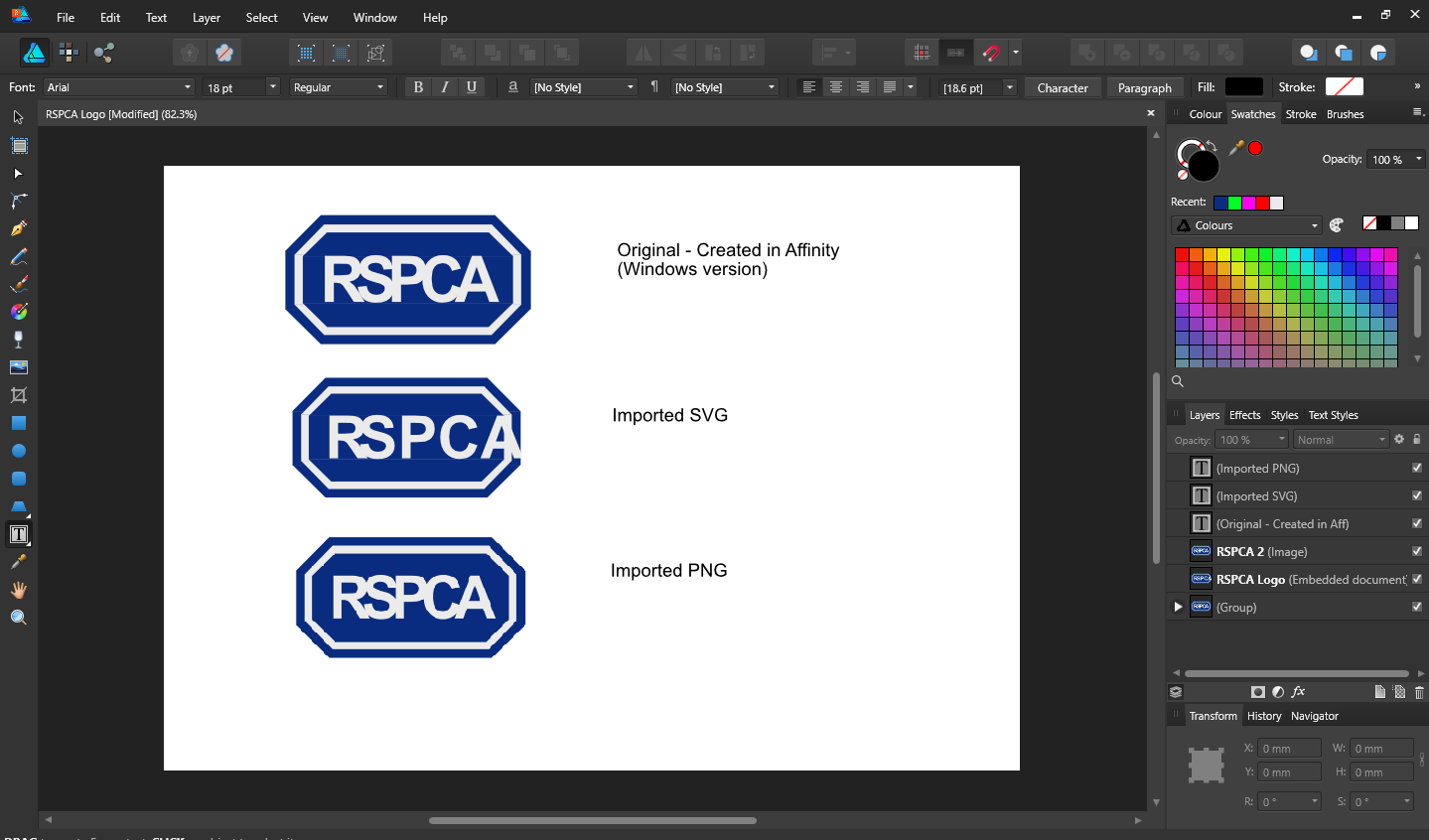This screenshot has height=840, width=1429.
Task: Click the Add Layer icon in Layers panel
Action: click(x=1379, y=692)
